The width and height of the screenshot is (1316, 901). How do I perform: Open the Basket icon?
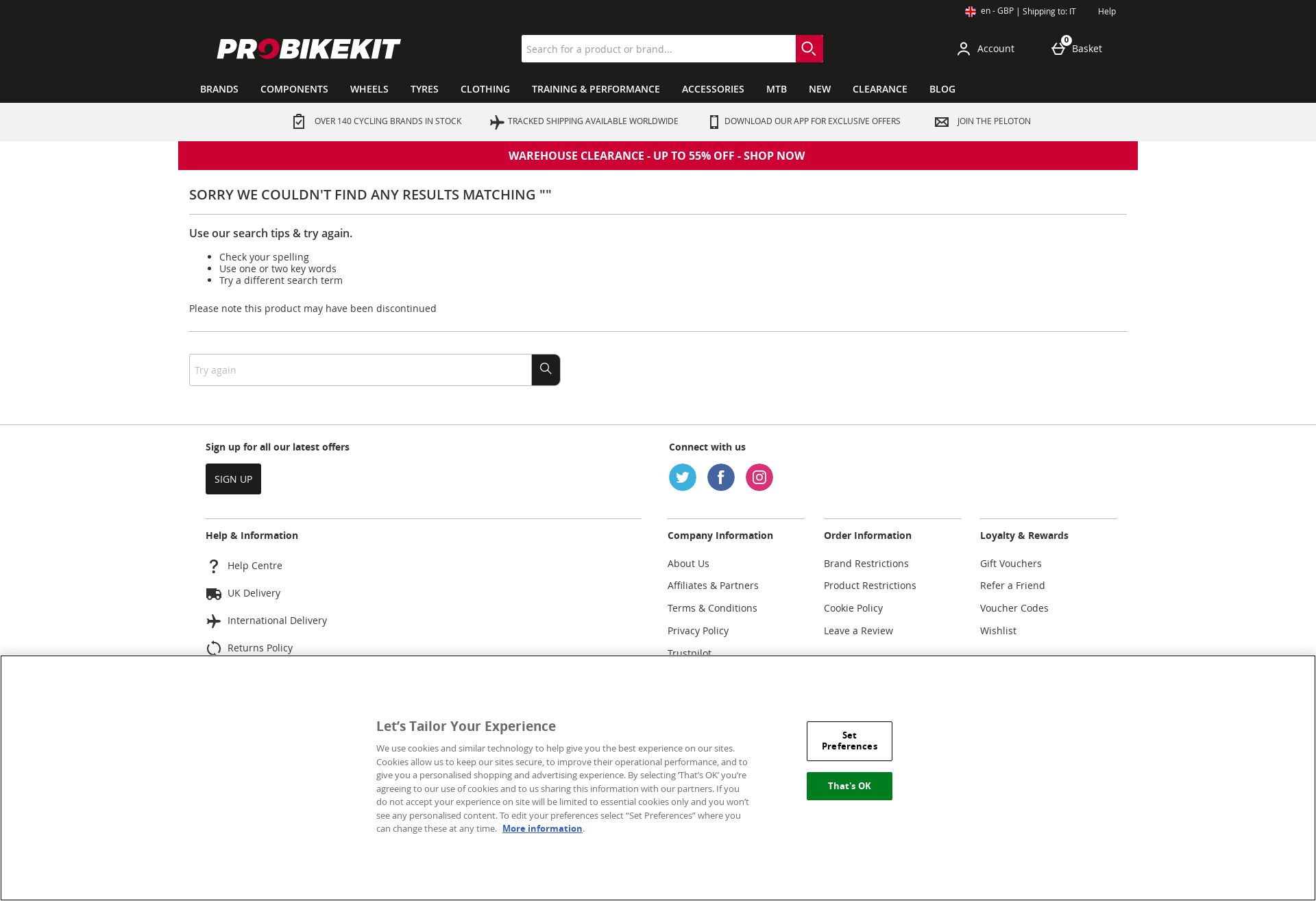pos(1060,48)
